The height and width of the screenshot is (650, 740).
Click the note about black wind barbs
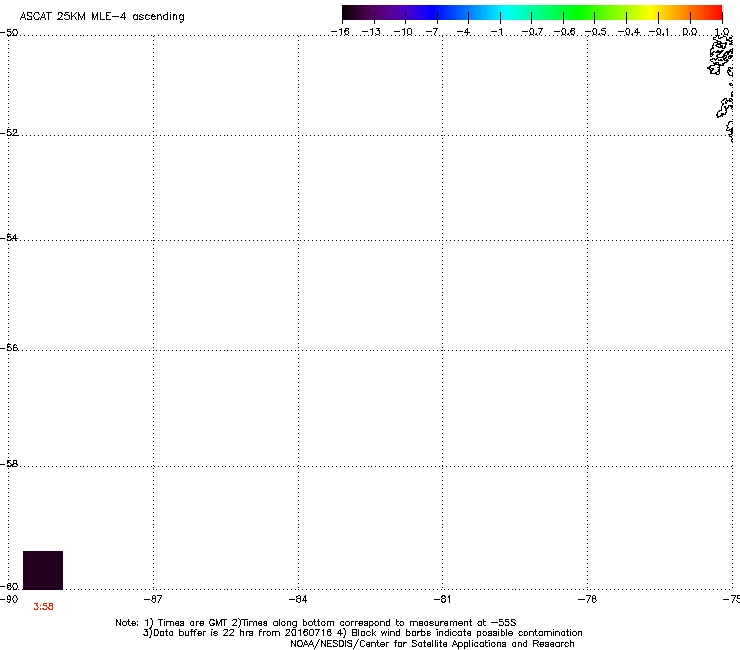pos(460,633)
